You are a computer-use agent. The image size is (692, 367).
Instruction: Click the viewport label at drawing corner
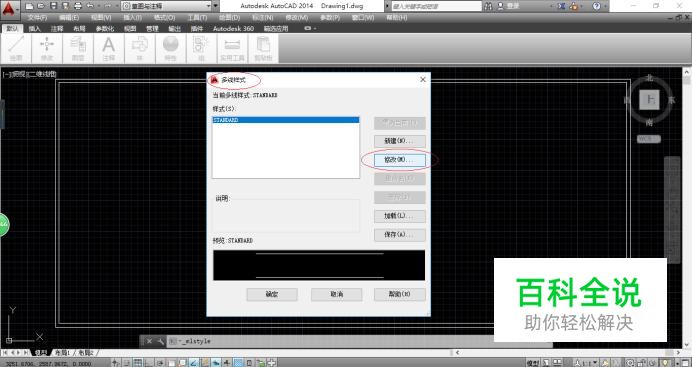point(29,74)
